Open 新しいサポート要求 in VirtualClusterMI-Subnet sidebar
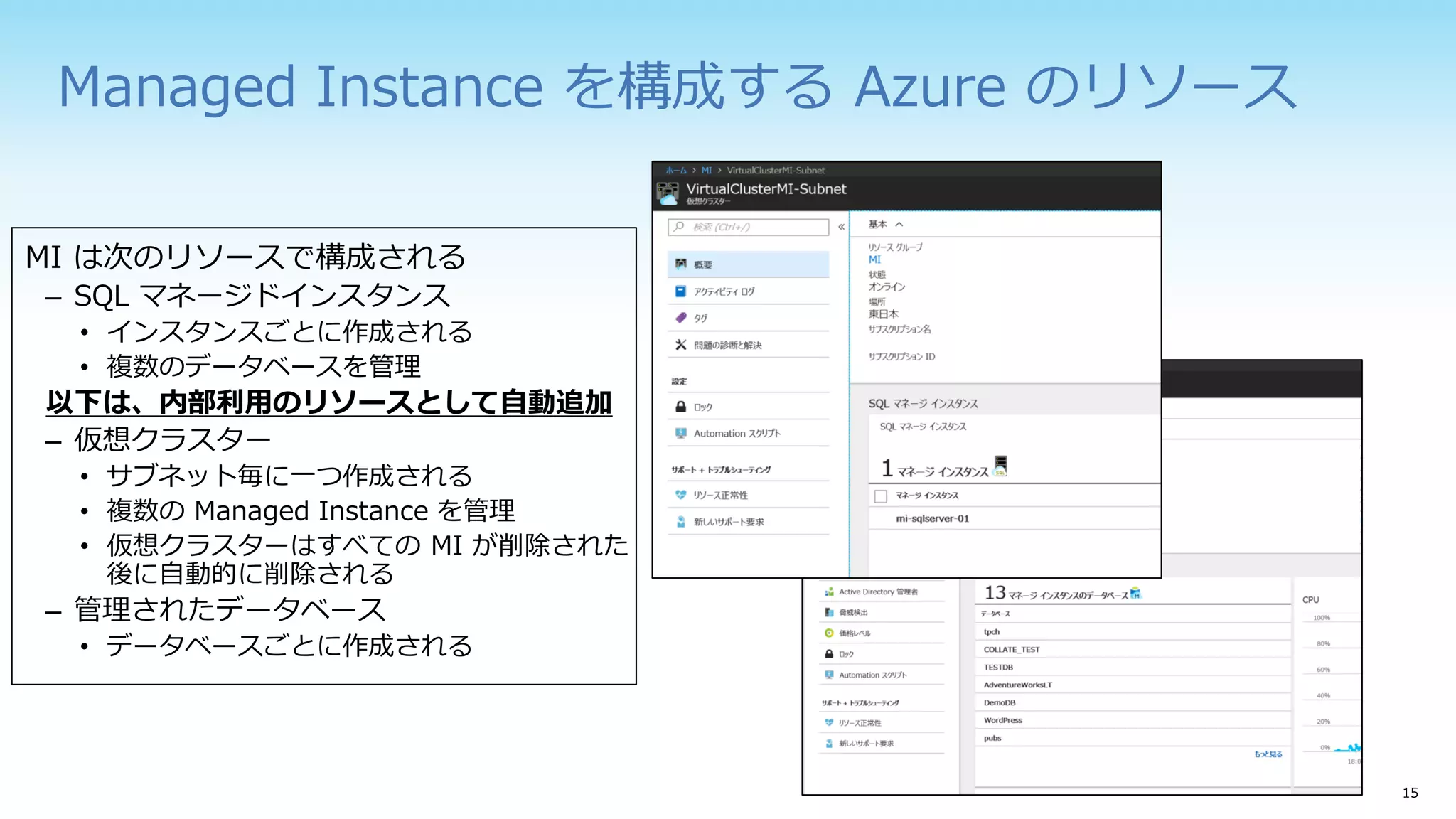Screen dimensions: 1456x819 [749, 522]
